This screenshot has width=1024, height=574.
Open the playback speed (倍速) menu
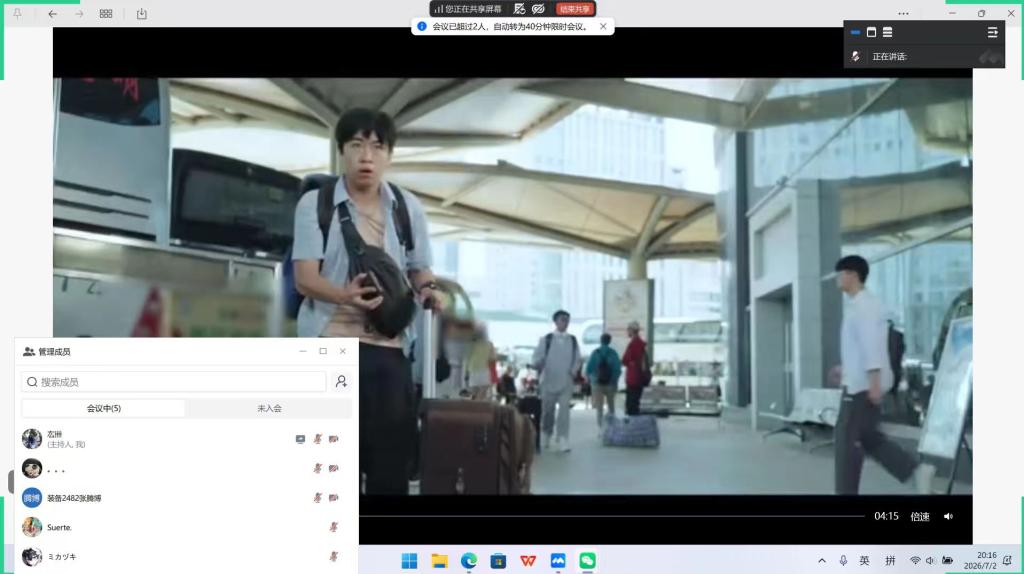click(920, 517)
